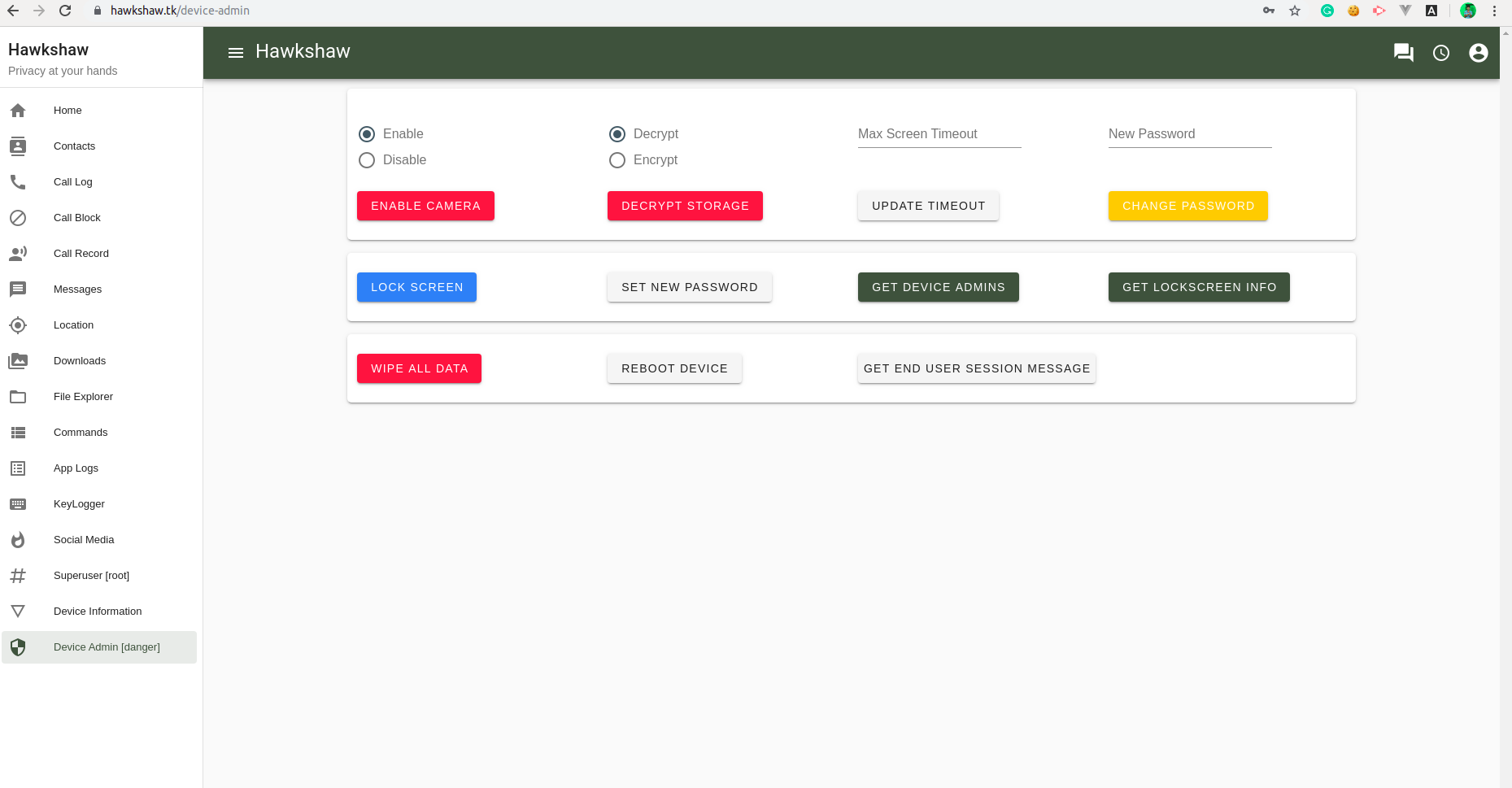Open Superuser [root] with the hash icon
Screen dimensions: 1512x788
coord(18,575)
